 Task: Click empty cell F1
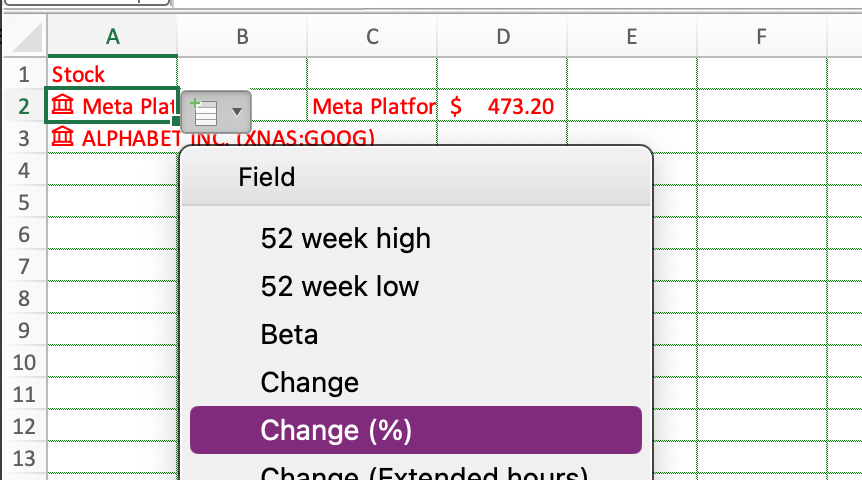pyautogui.click(x=761, y=74)
